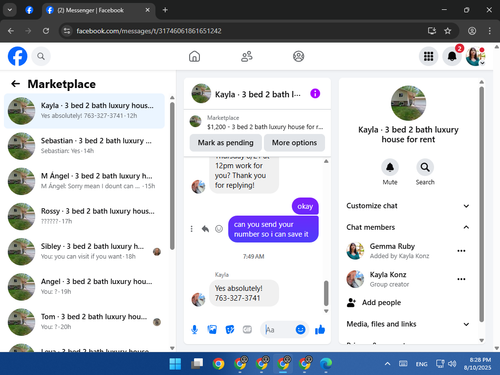Screen dimensions: 500x375
Task: Open Tom conversation in list
Action: [84, 322]
